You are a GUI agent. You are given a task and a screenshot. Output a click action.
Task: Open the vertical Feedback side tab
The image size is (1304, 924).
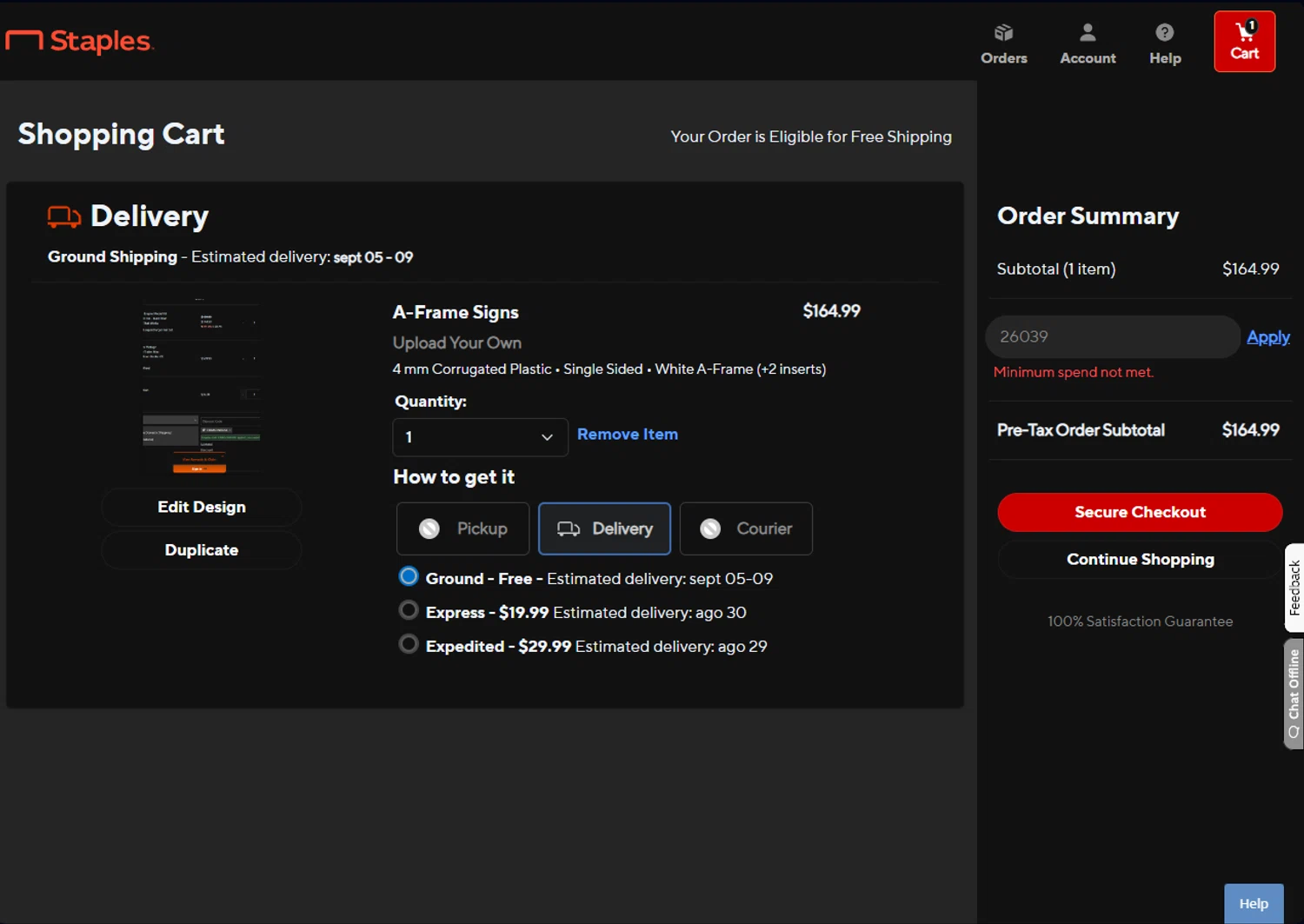(1294, 588)
